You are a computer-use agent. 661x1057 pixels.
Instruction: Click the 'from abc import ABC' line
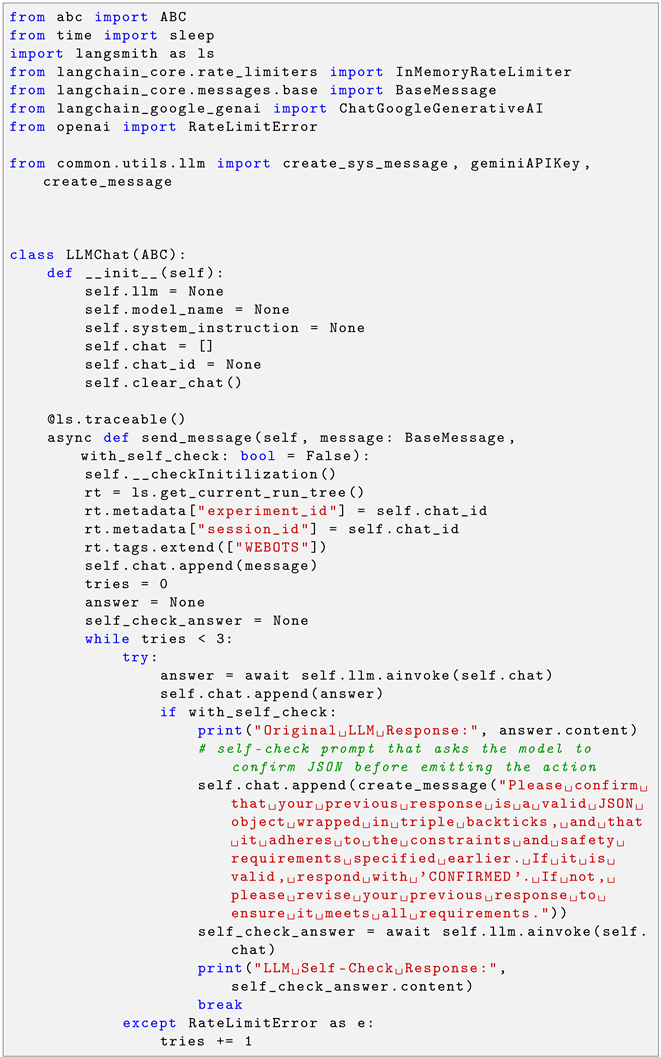[x=98, y=17]
